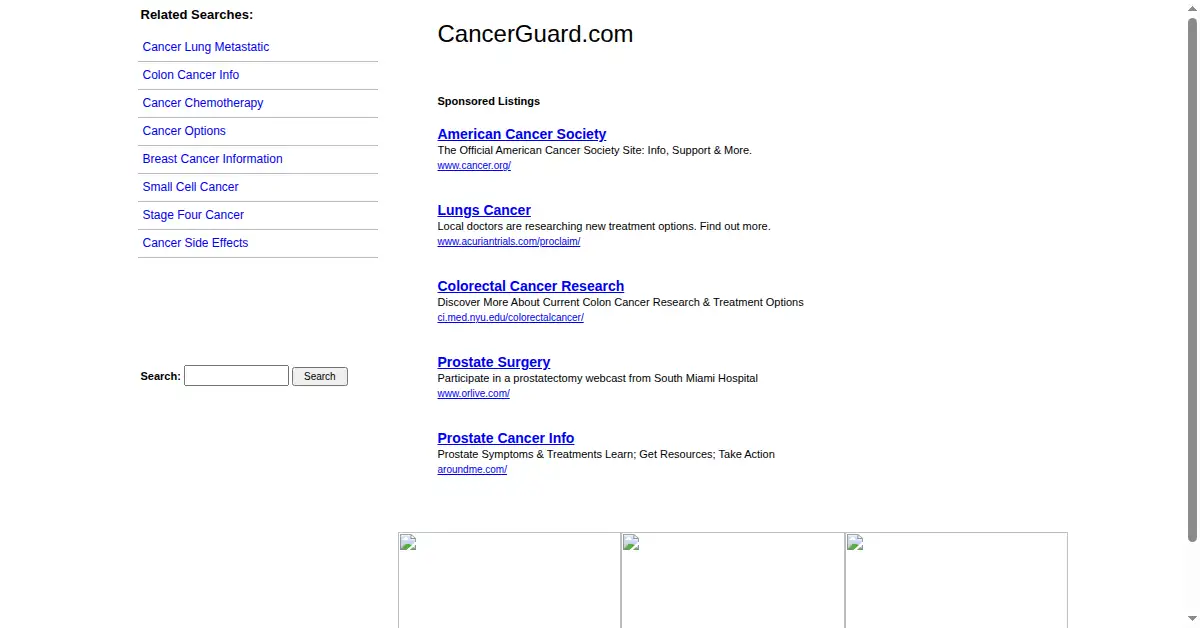Visit the www.cancer.org/ URL link
Viewport: 1200px width, 628px height.
(474, 166)
